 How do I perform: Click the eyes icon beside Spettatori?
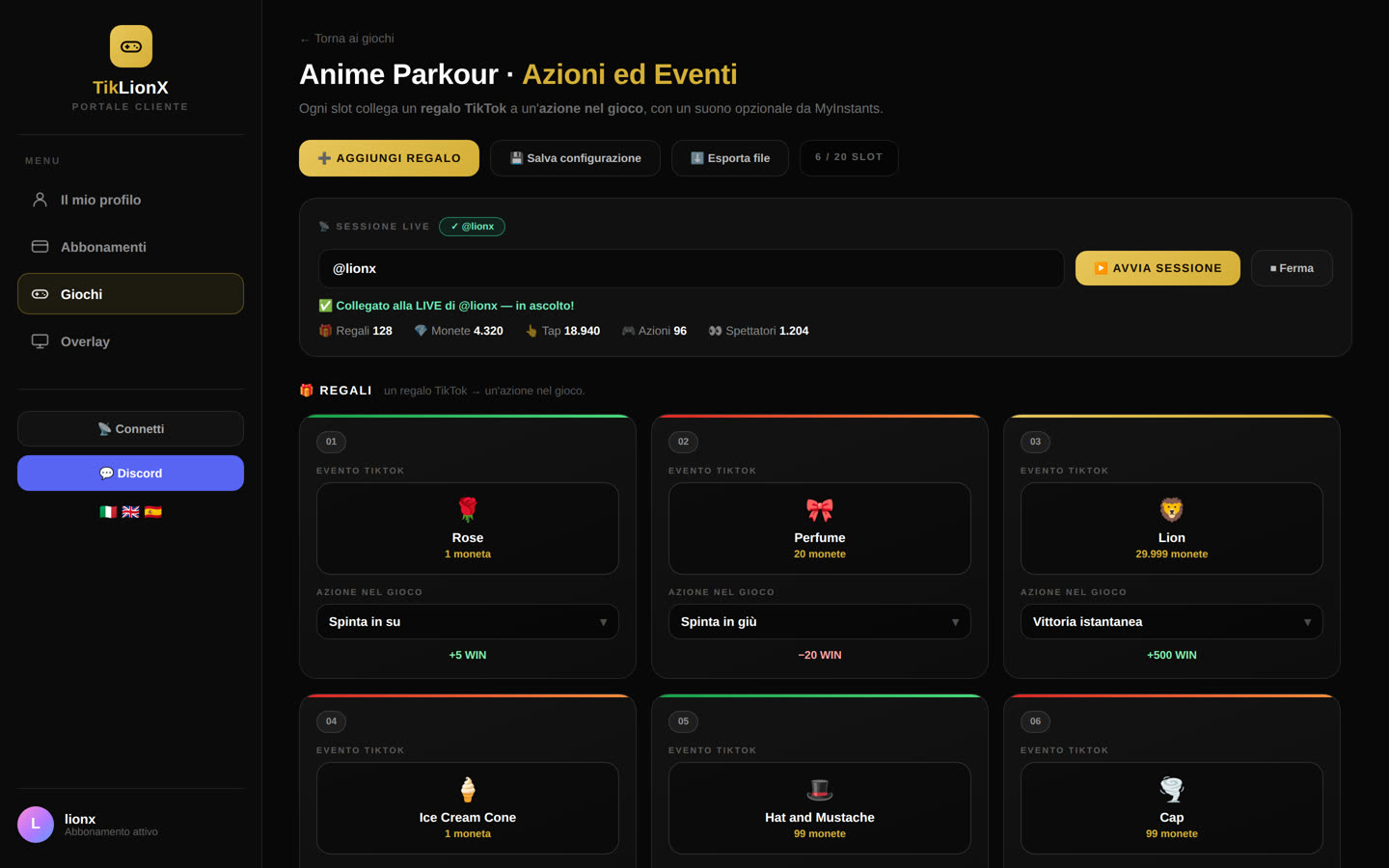[715, 331]
